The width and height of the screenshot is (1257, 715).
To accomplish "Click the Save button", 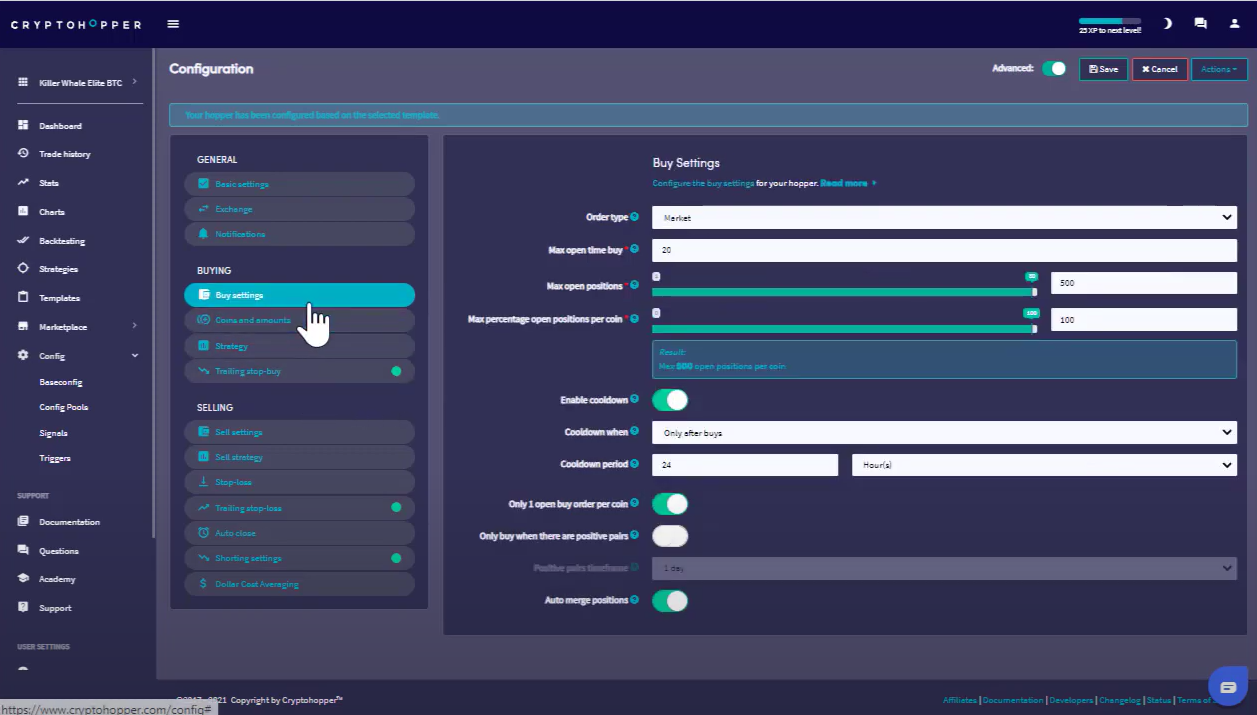I will pyautogui.click(x=1103, y=69).
